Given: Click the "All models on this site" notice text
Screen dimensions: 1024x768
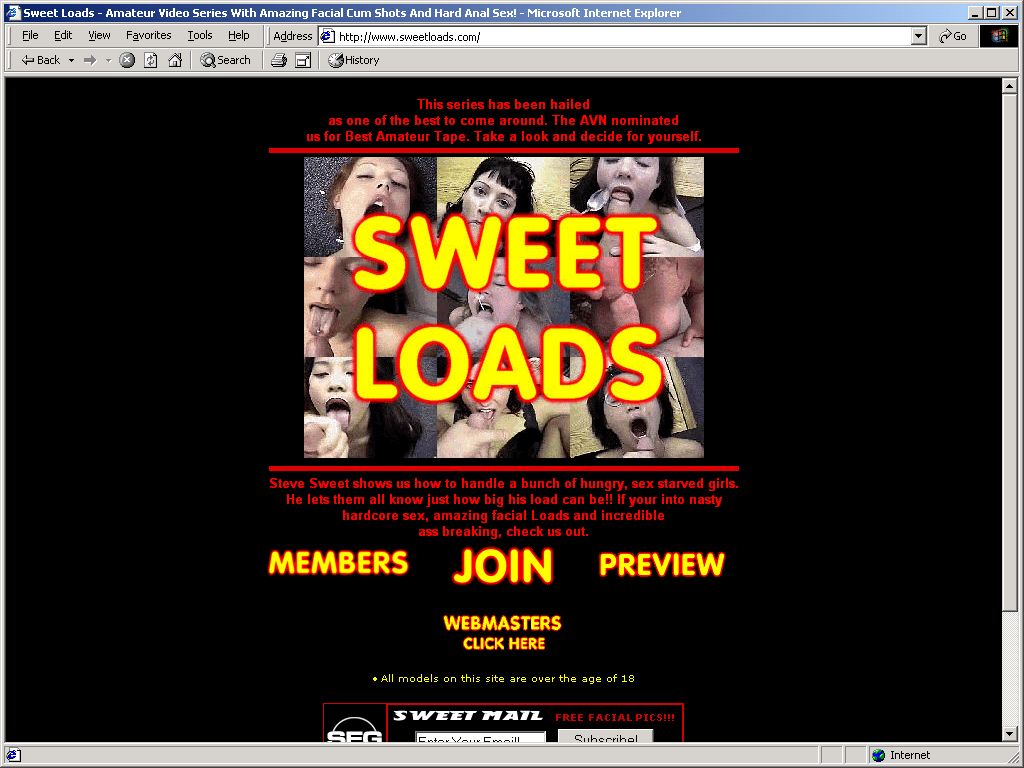Looking at the screenshot, I should [x=504, y=679].
